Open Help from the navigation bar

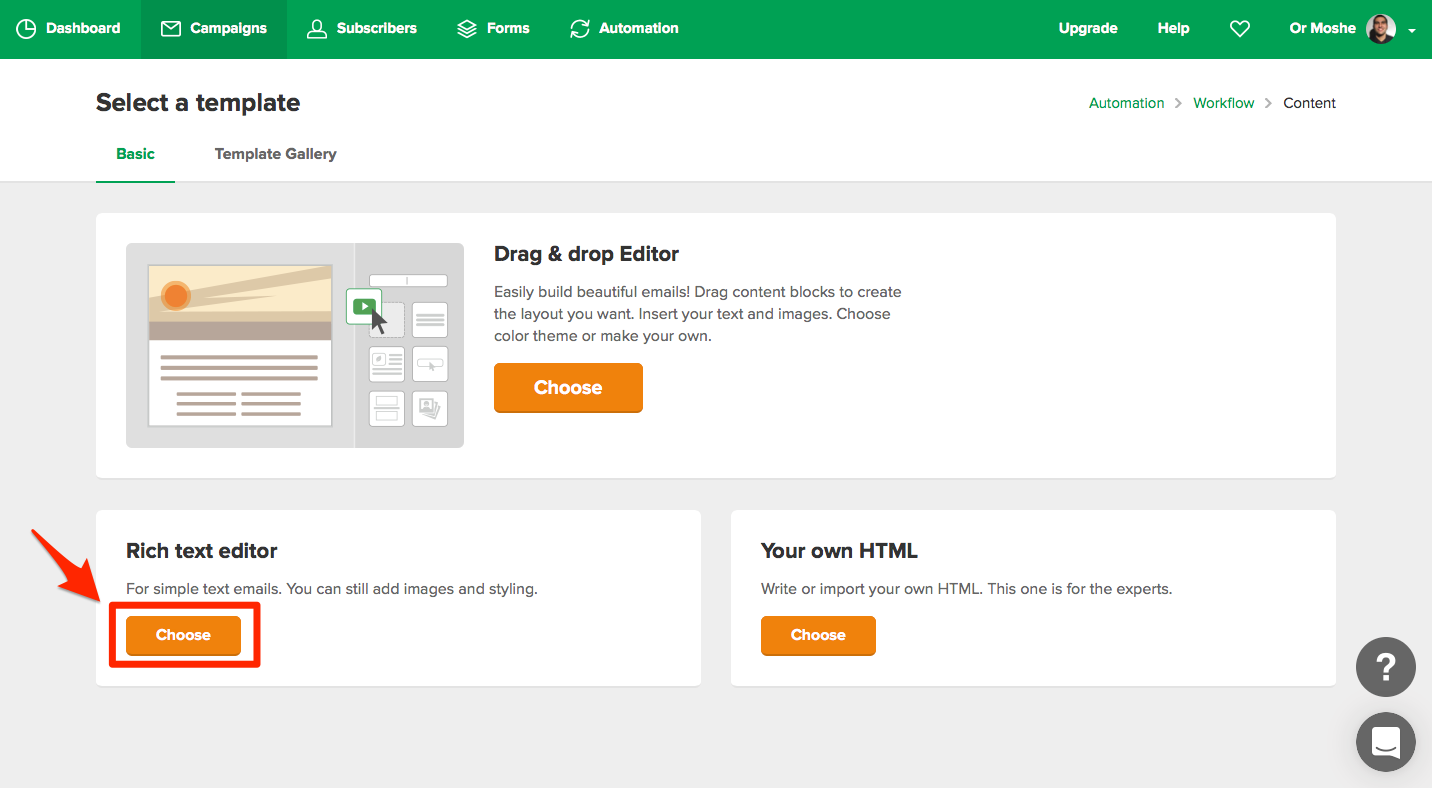point(1173,28)
